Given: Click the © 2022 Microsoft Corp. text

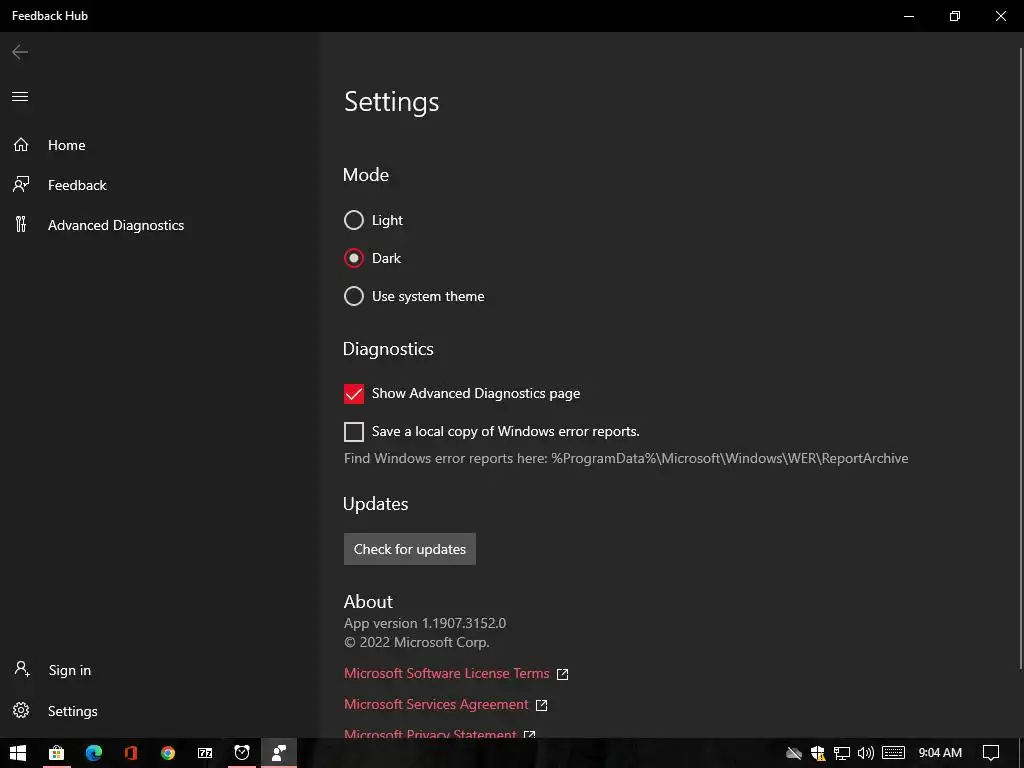Looking at the screenshot, I should pyautogui.click(x=417, y=643).
